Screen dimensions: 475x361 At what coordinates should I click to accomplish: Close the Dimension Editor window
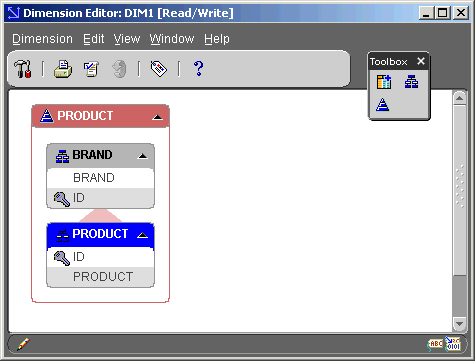pyautogui.click(x=461, y=13)
